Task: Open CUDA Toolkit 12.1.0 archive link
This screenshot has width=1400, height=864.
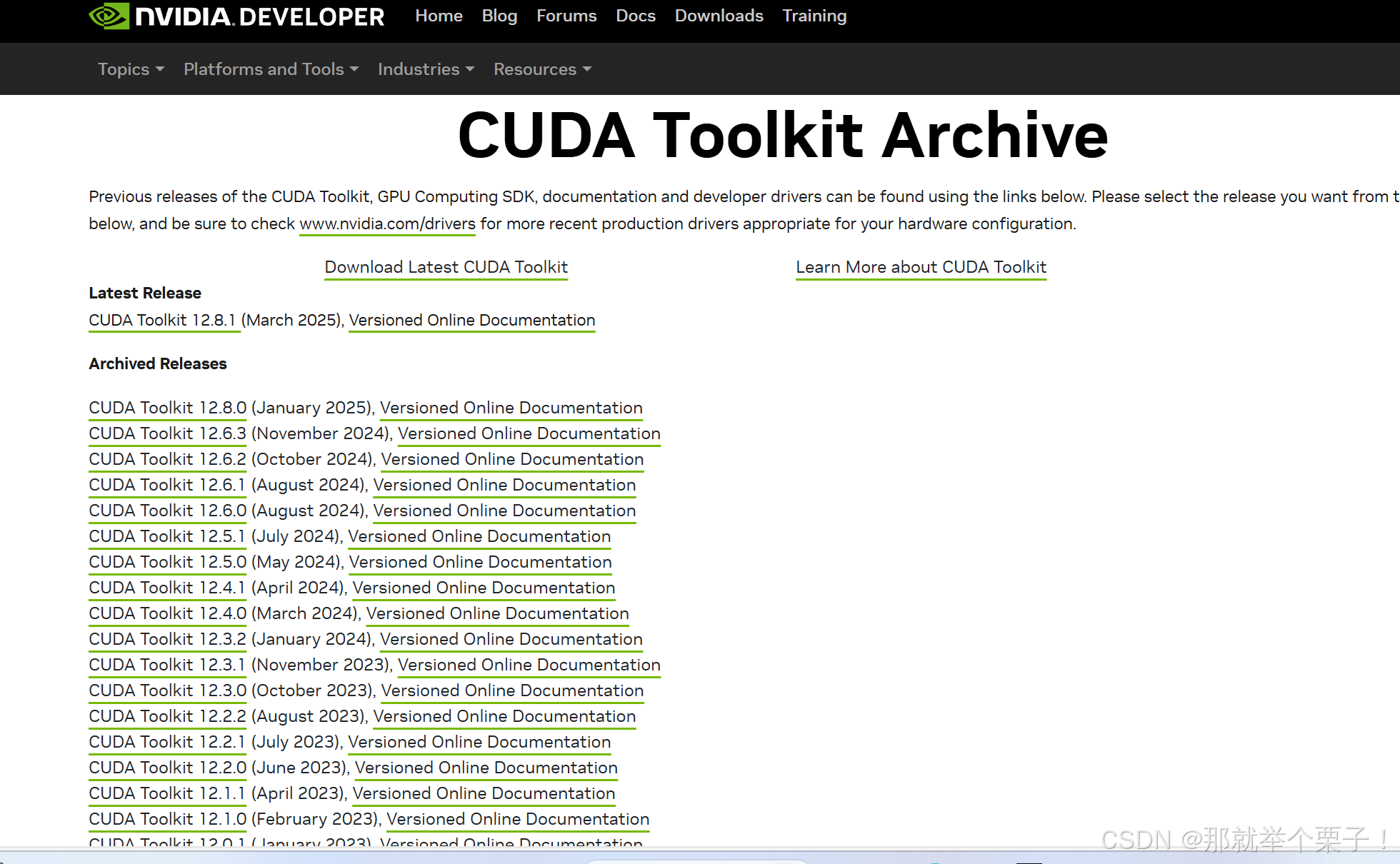Action: coord(167,819)
